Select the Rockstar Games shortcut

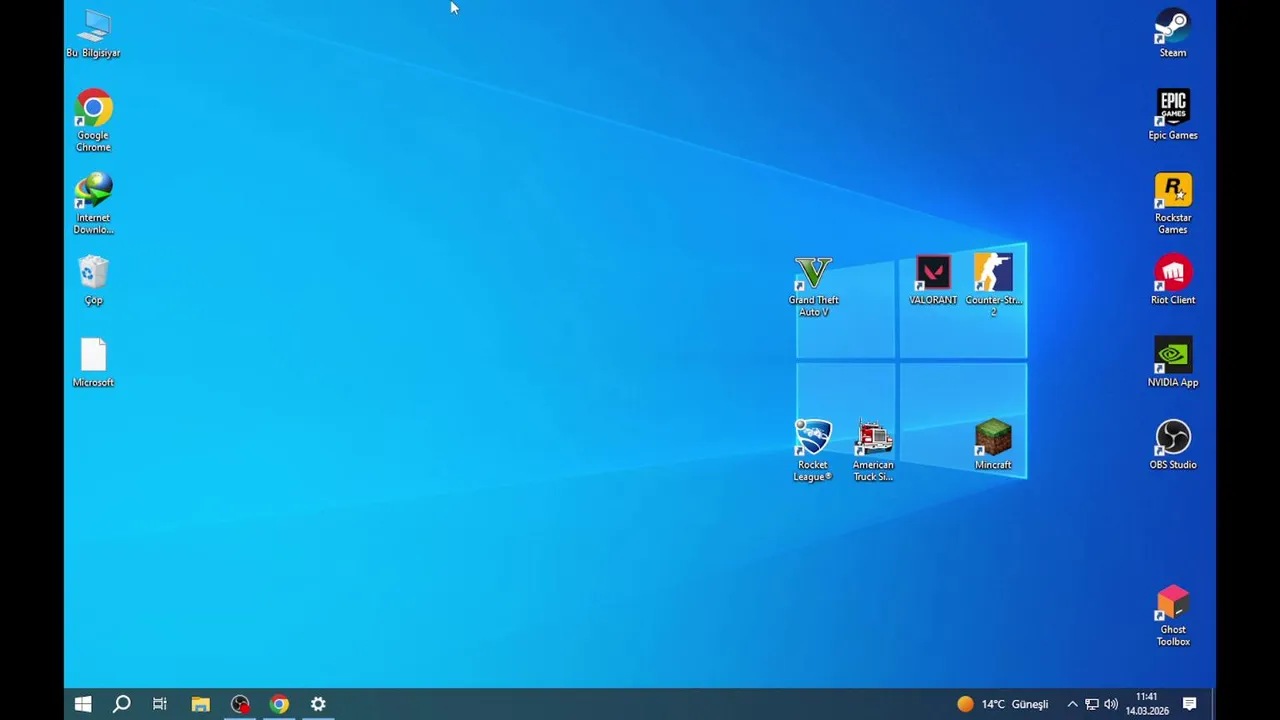point(1173,204)
